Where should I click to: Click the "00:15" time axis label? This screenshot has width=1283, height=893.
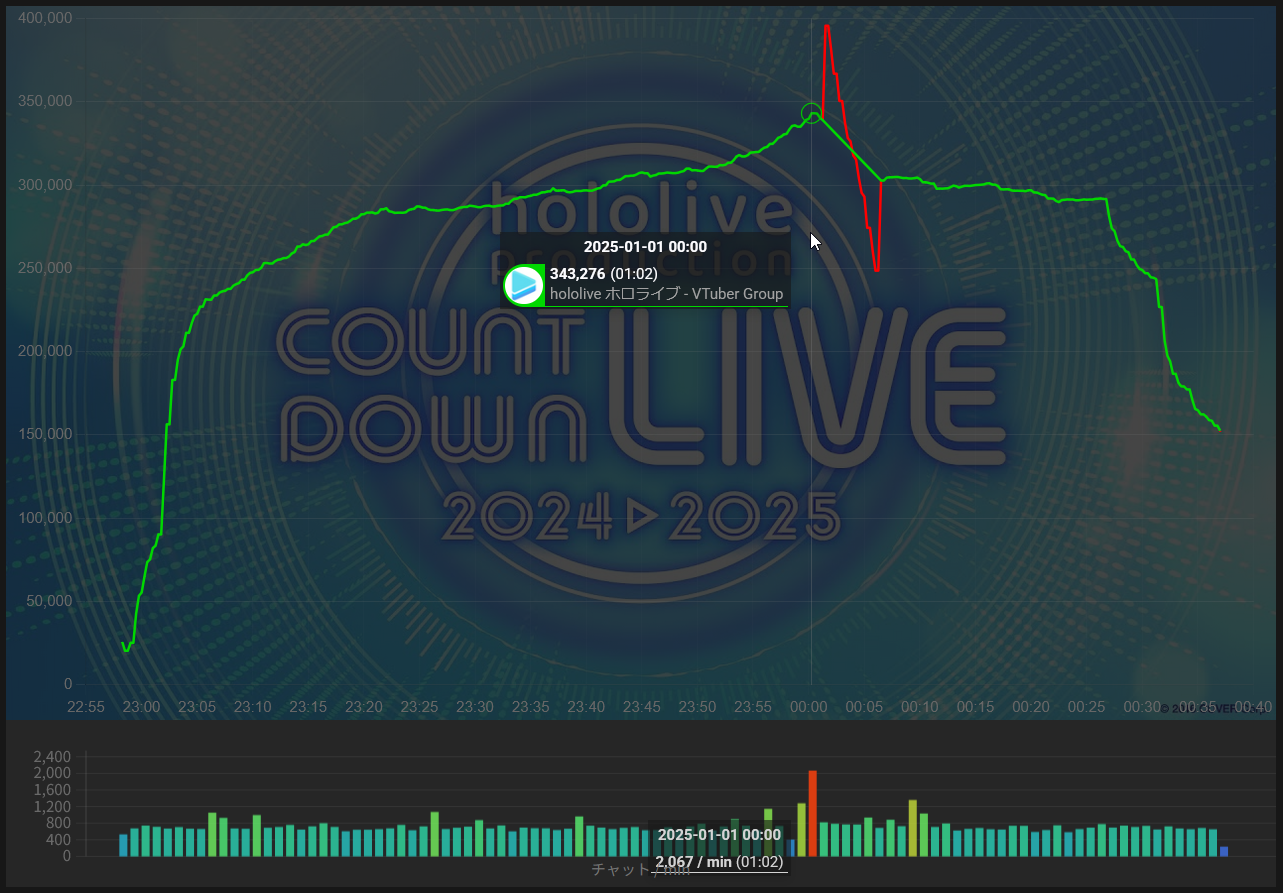point(975,707)
